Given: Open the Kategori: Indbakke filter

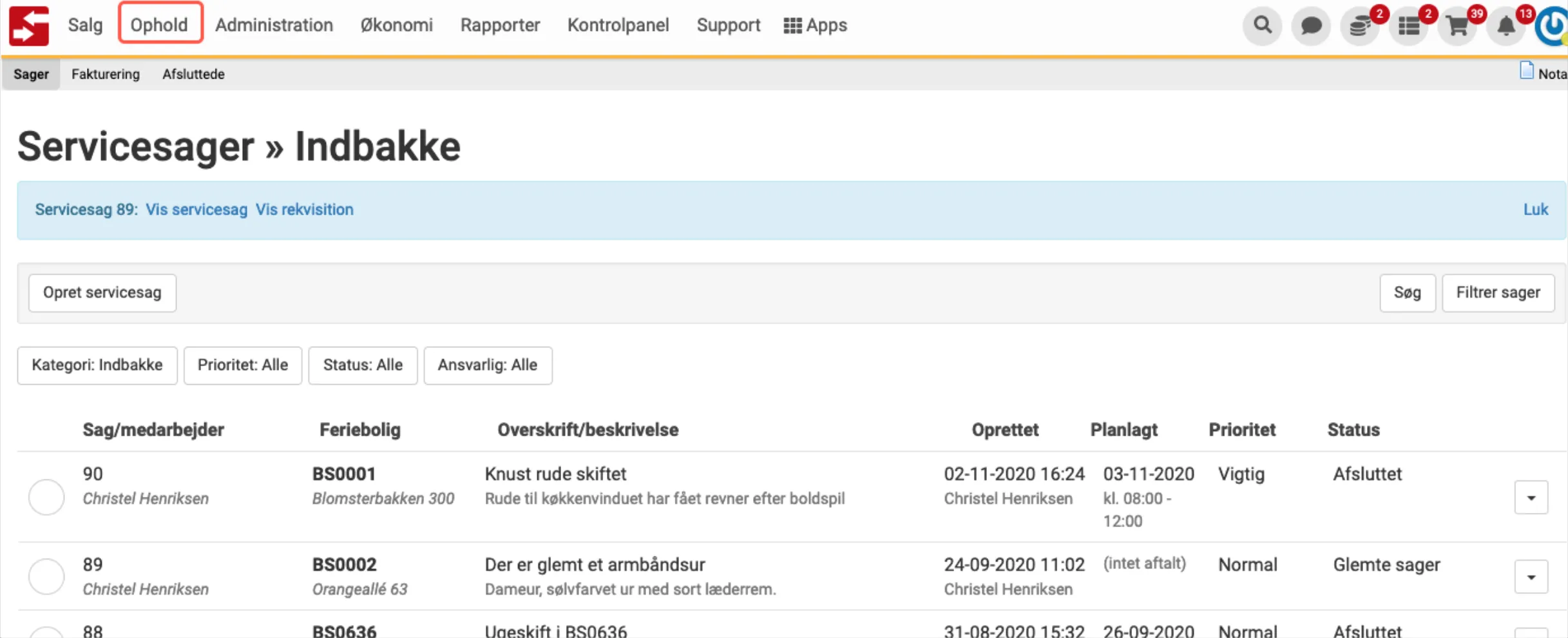Looking at the screenshot, I should [x=97, y=365].
